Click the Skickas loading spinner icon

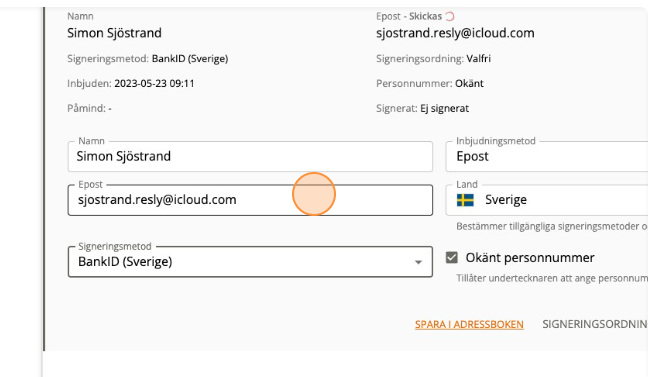pyautogui.click(x=449, y=16)
